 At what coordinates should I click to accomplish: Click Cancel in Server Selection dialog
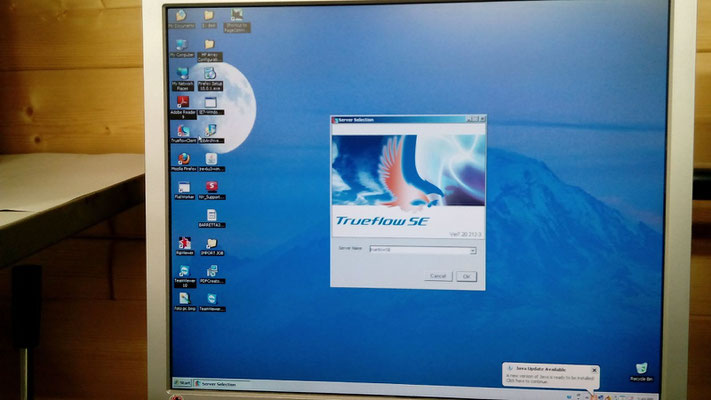coord(438,276)
